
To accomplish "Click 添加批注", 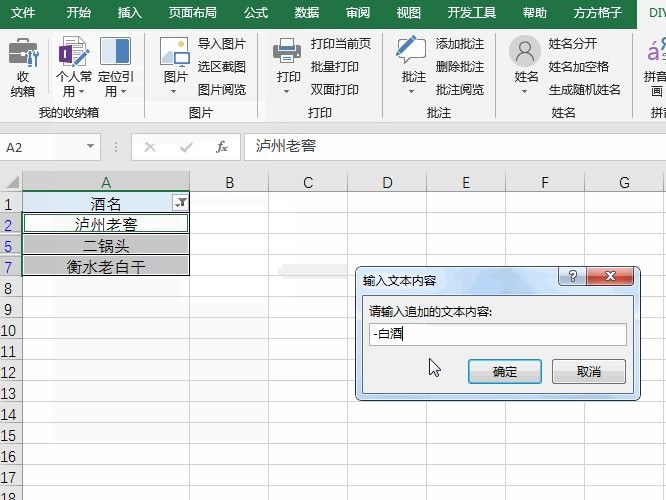I will (x=460, y=44).
